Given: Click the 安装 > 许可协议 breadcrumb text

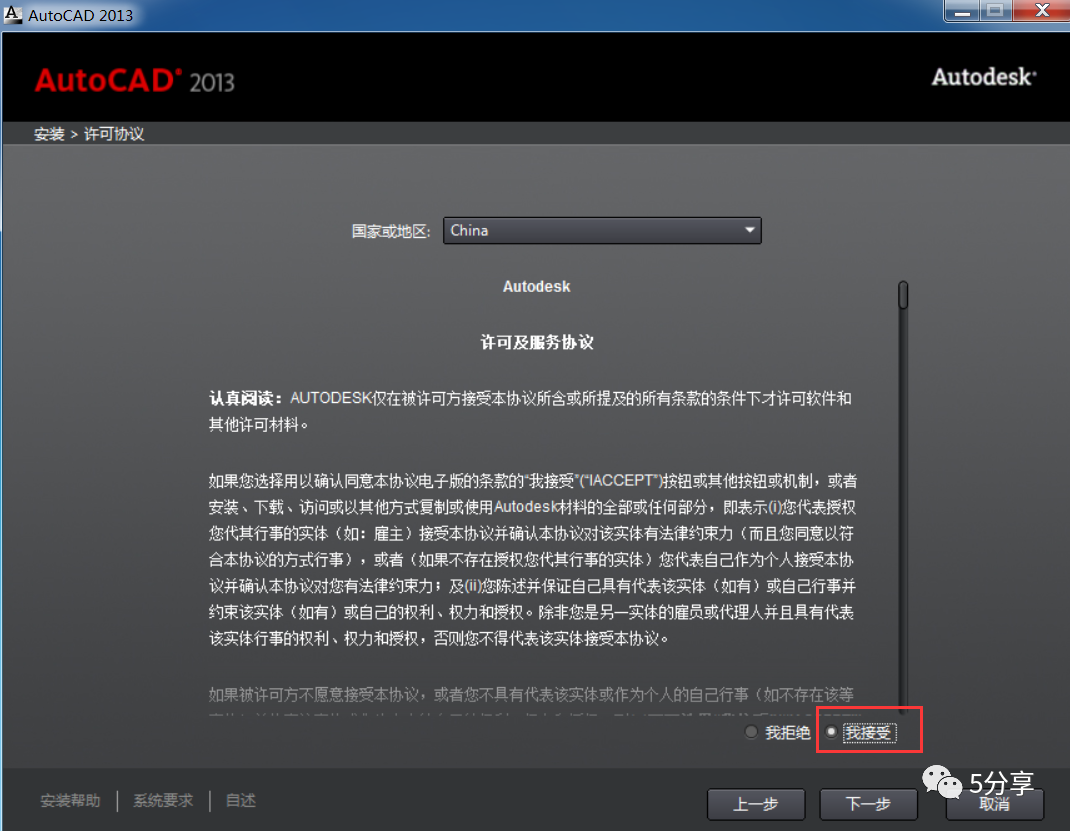Looking at the screenshot, I should click(89, 134).
